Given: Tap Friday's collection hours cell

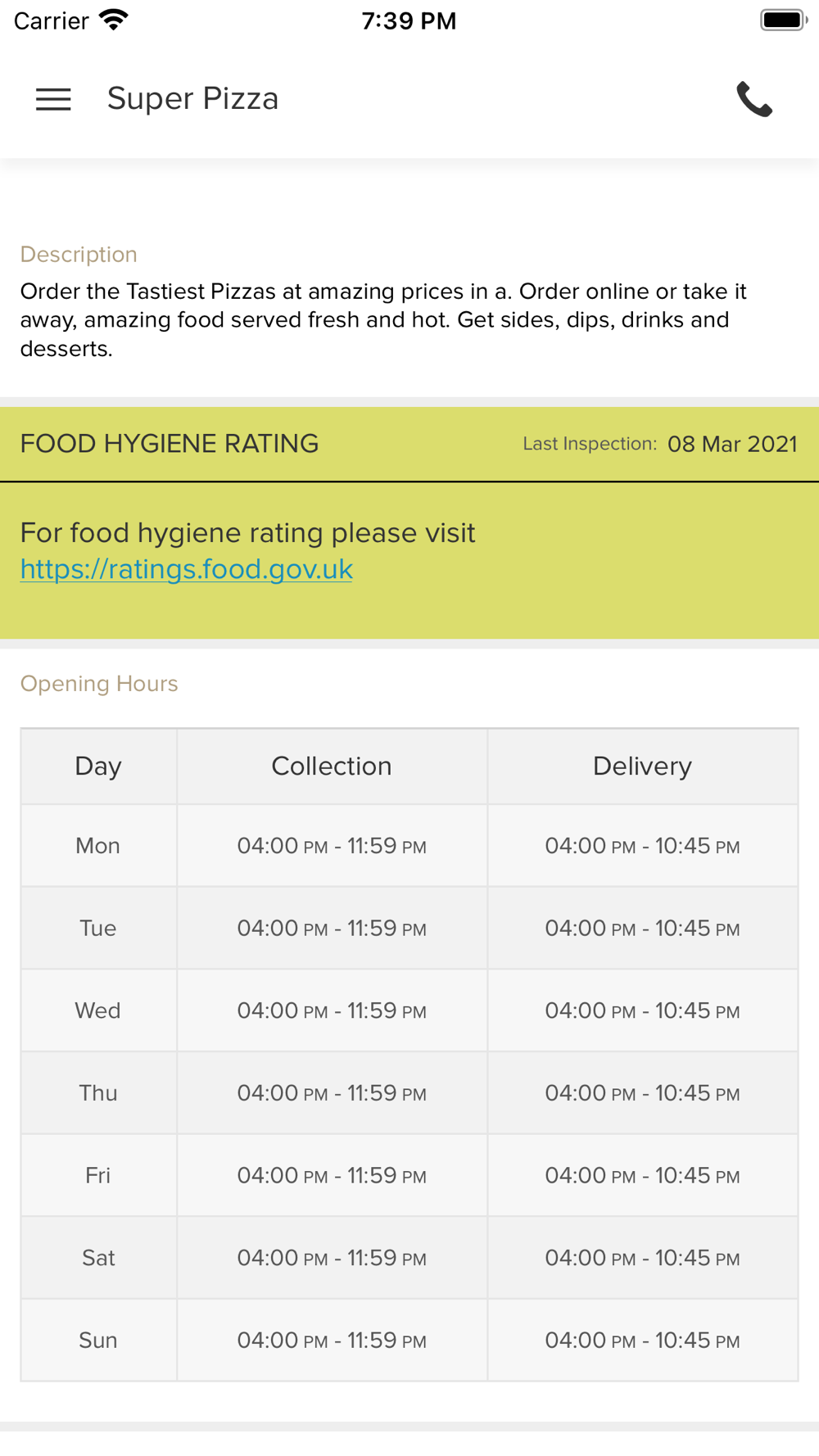Looking at the screenshot, I should [x=332, y=1176].
